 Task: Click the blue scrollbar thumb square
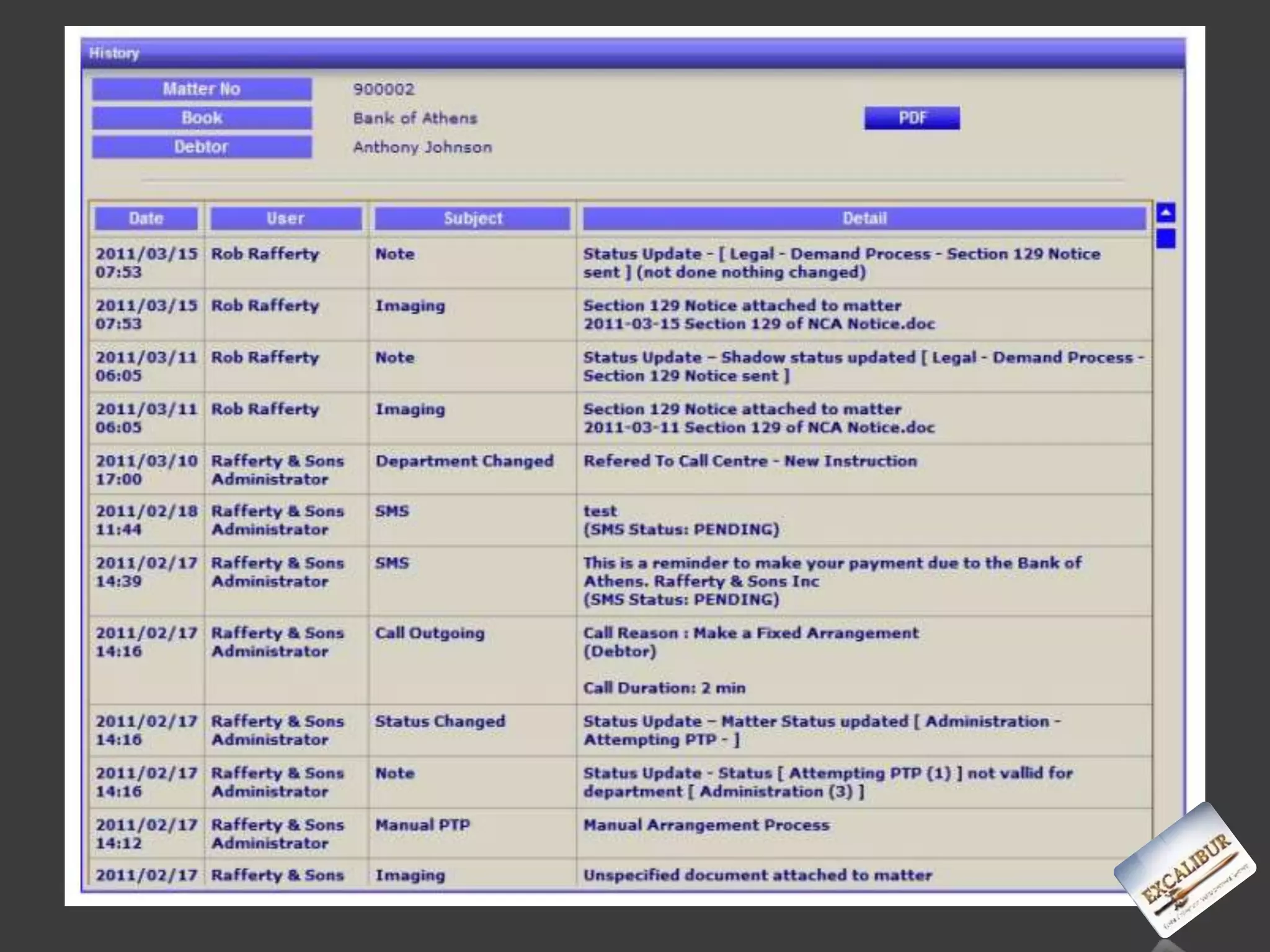coord(1166,239)
